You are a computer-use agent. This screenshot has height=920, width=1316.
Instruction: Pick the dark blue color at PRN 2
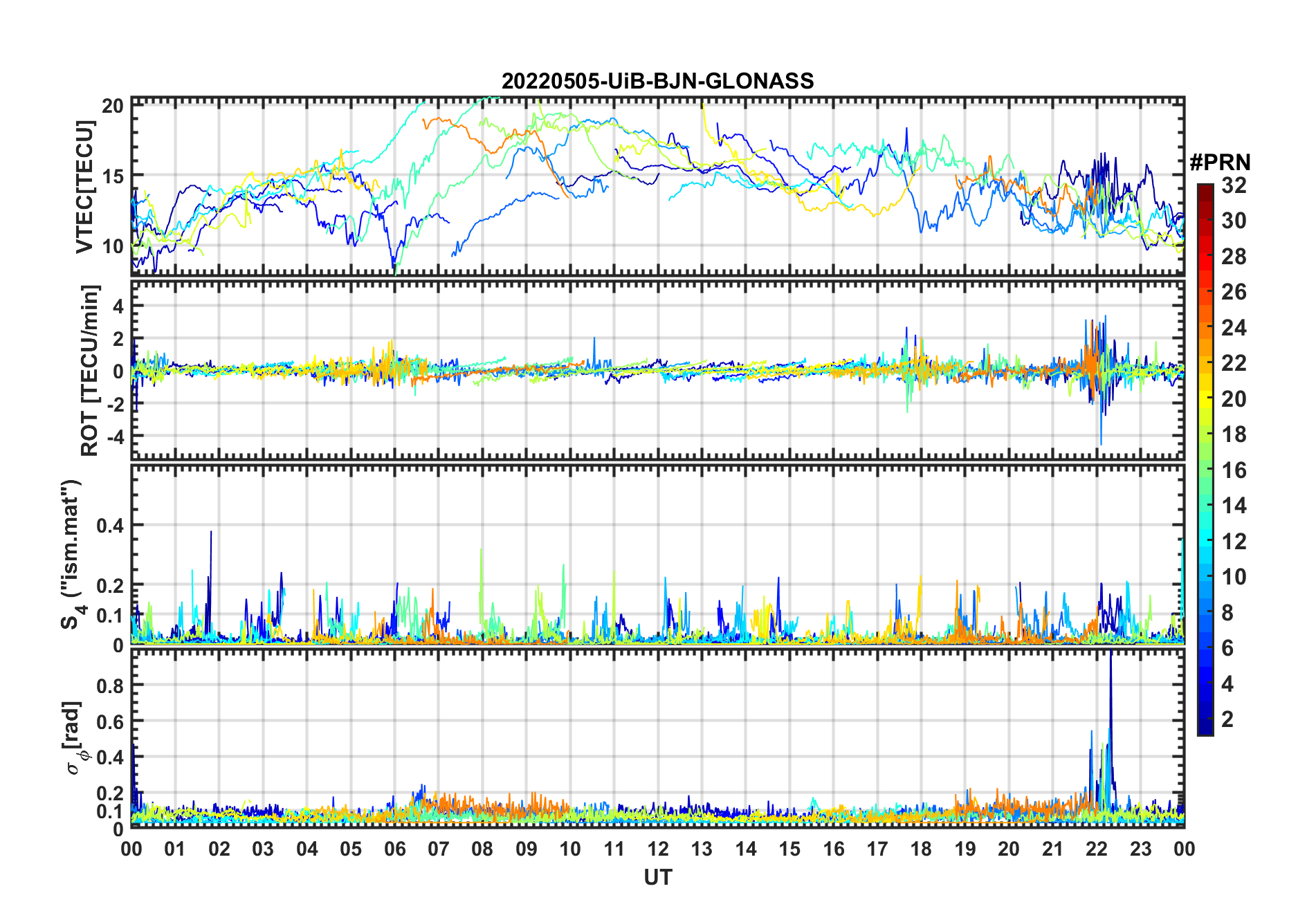(x=1205, y=719)
